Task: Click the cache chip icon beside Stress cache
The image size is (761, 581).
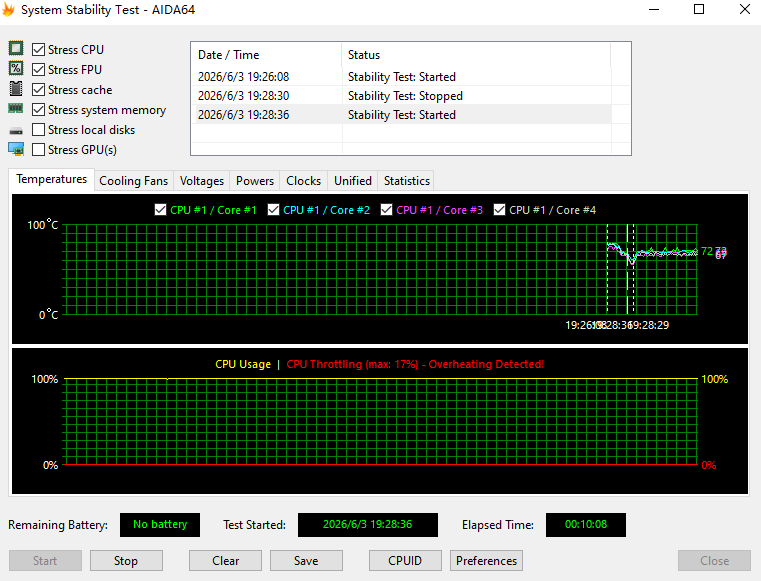Action: (x=16, y=89)
